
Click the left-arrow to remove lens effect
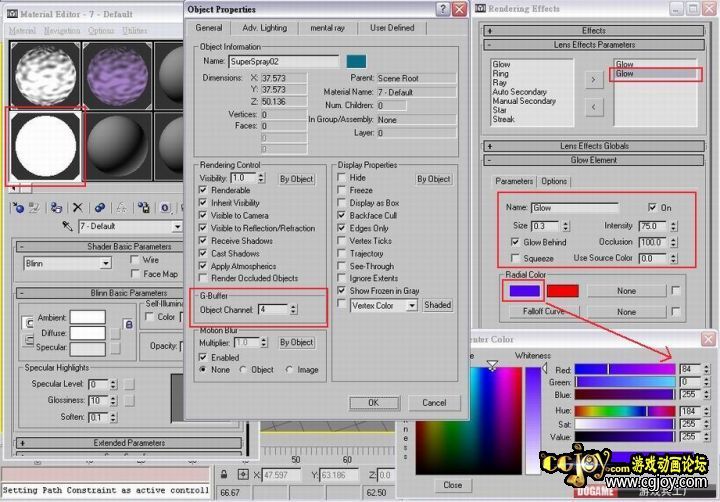(594, 107)
